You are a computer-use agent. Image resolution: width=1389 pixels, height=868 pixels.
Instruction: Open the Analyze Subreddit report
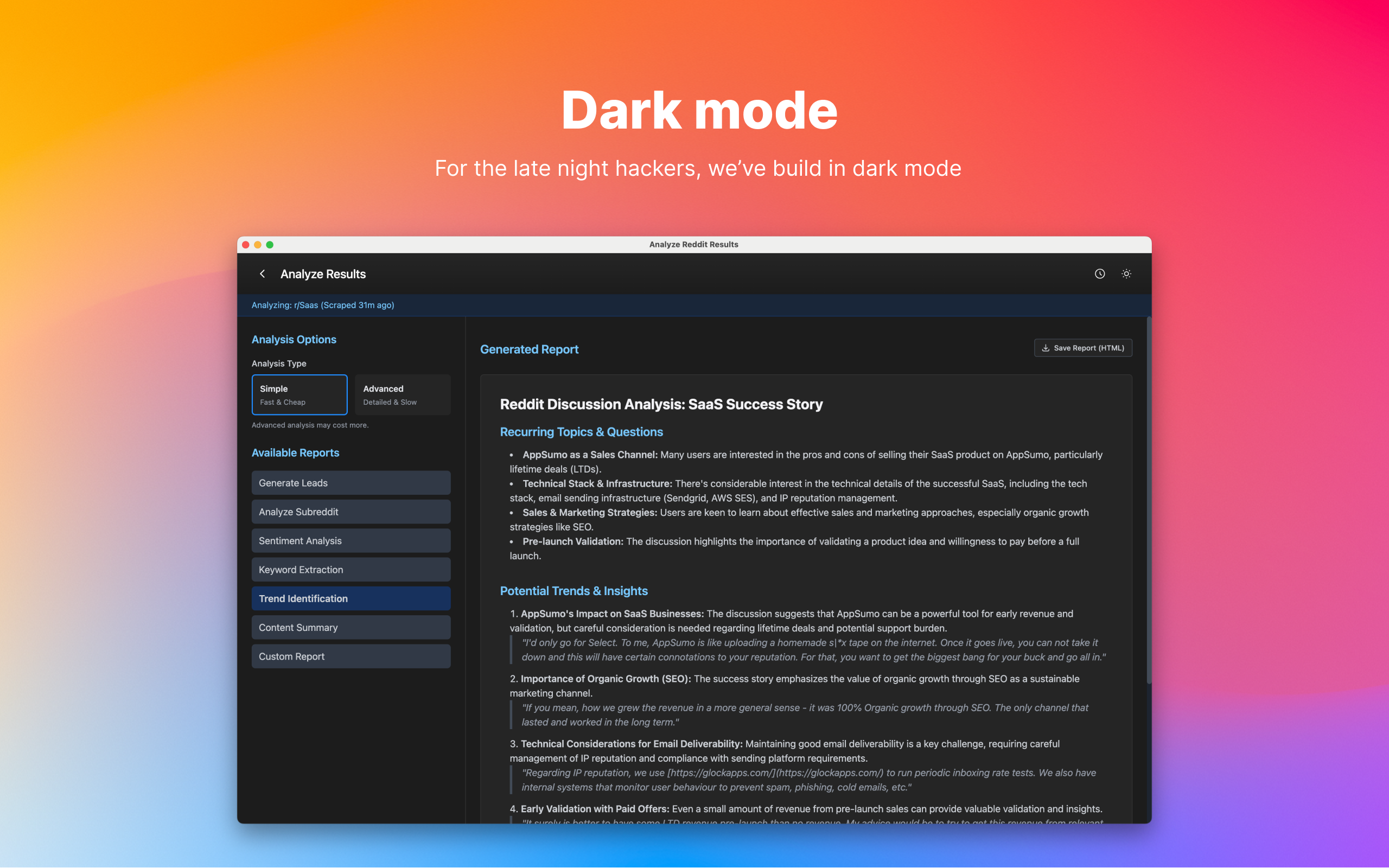[x=351, y=512]
